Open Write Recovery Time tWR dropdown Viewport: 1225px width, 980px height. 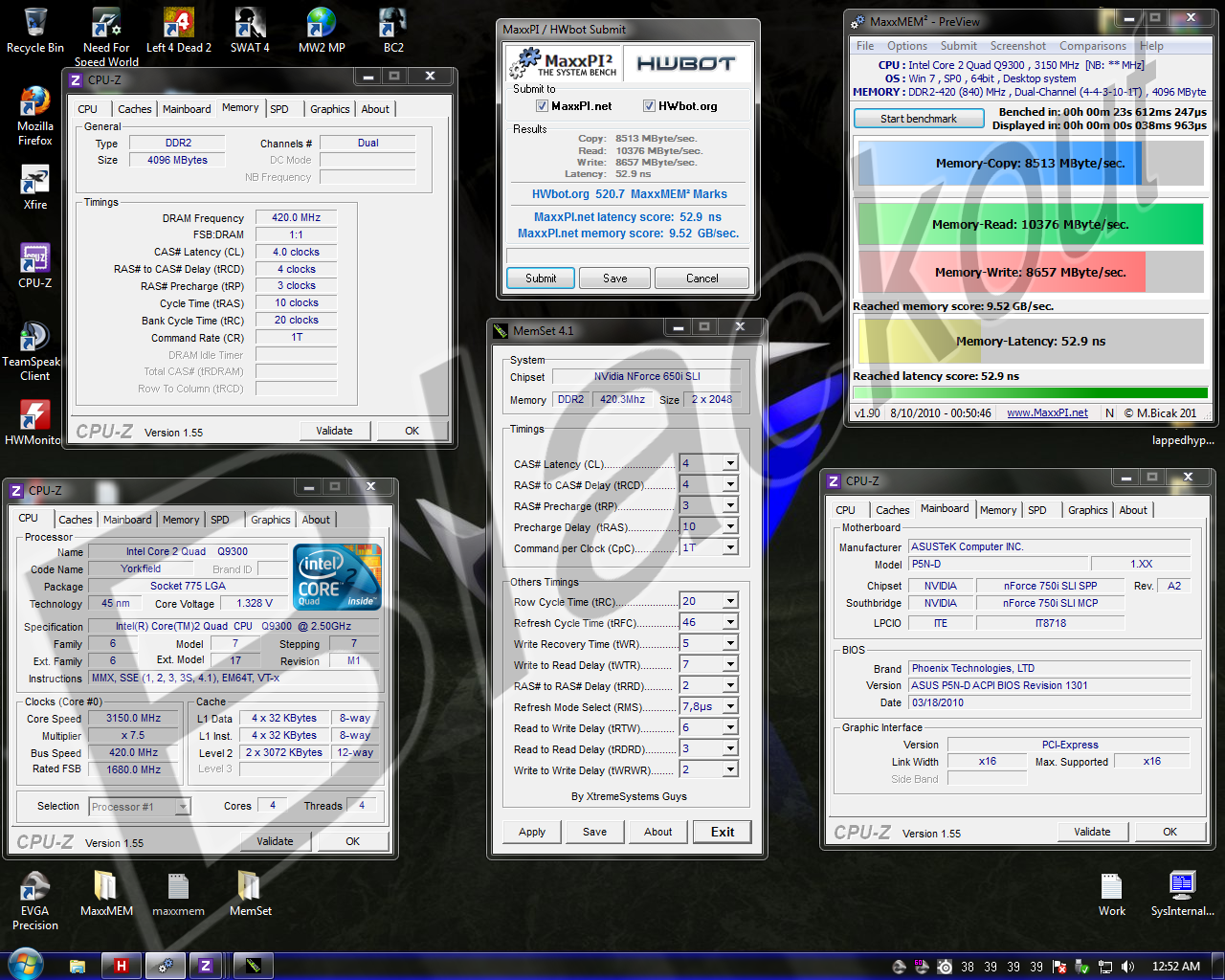(x=730, y=643)
